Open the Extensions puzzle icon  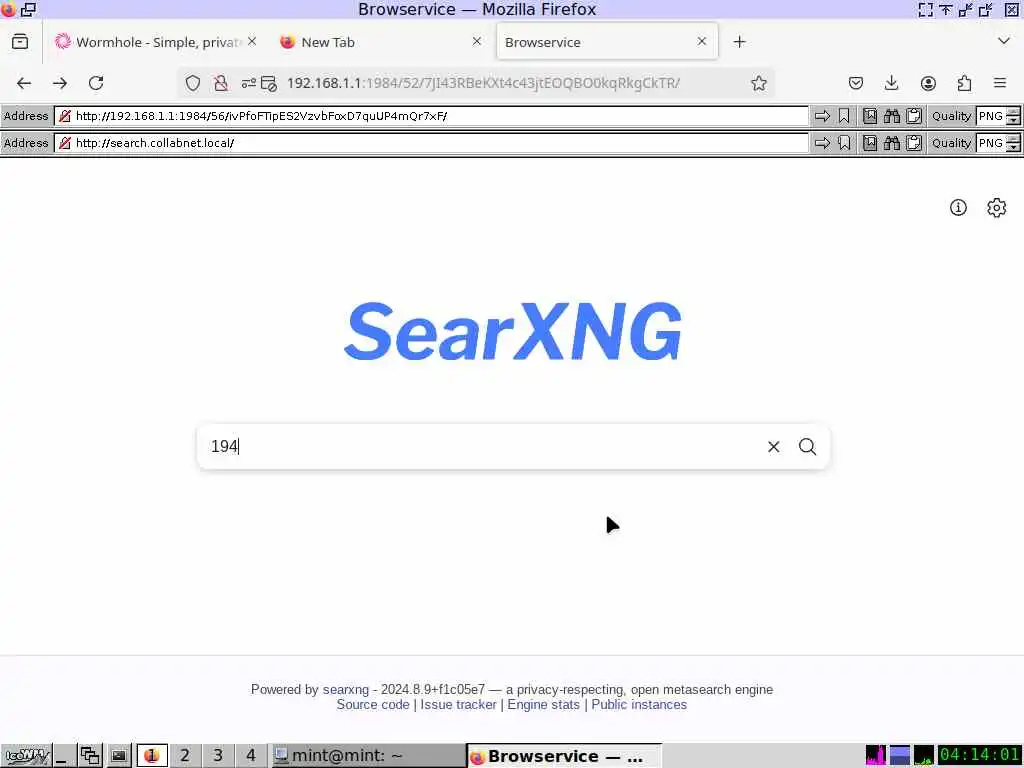point(965,83)
